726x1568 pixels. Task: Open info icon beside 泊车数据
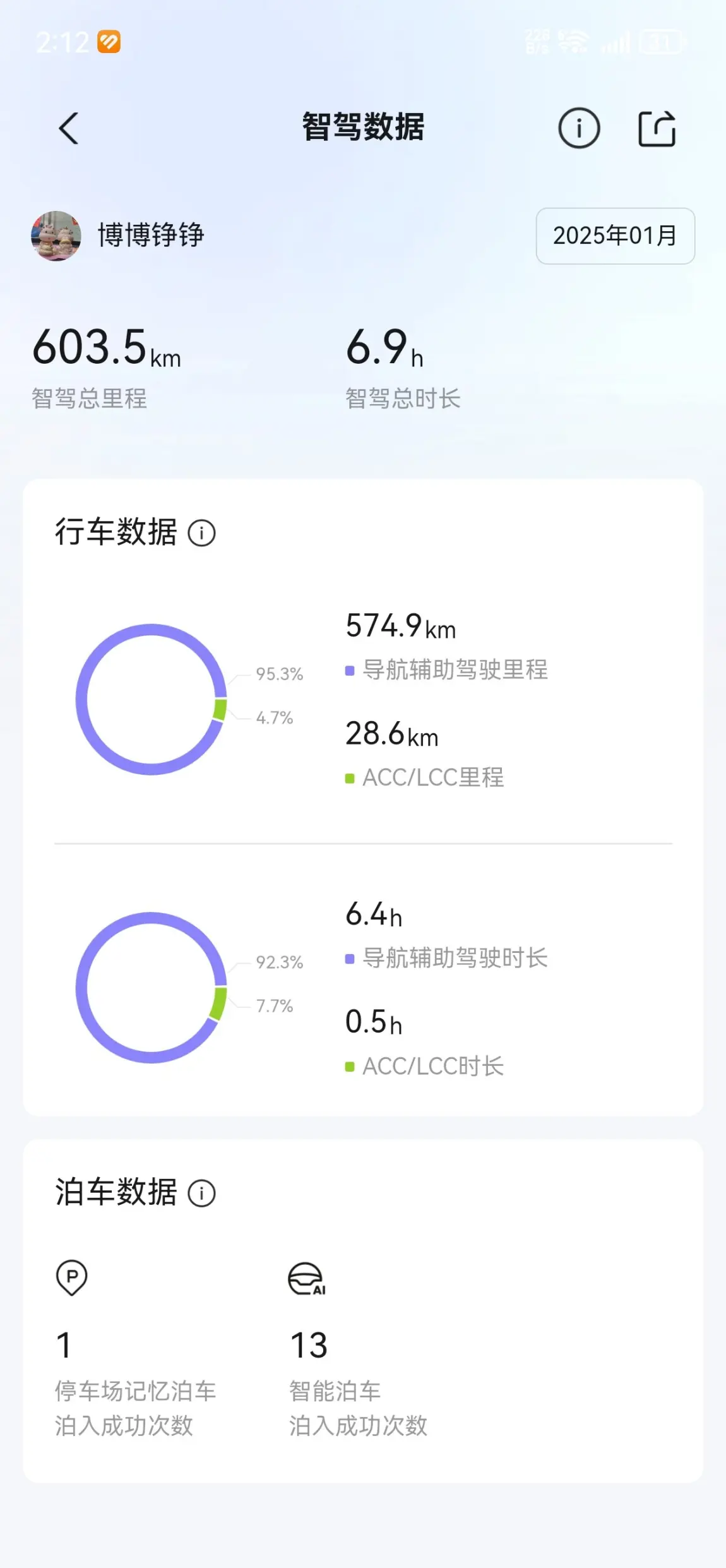202,1194
